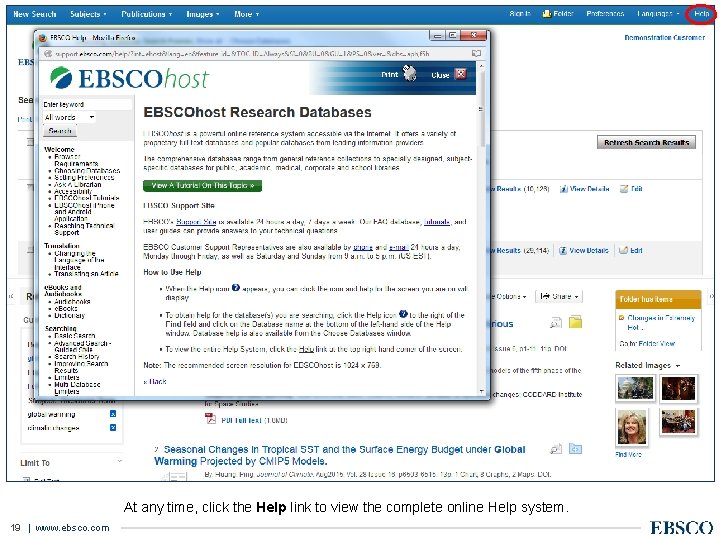Expand the Share dropdown button
The image size is (720, 540).
pos(559,297)
